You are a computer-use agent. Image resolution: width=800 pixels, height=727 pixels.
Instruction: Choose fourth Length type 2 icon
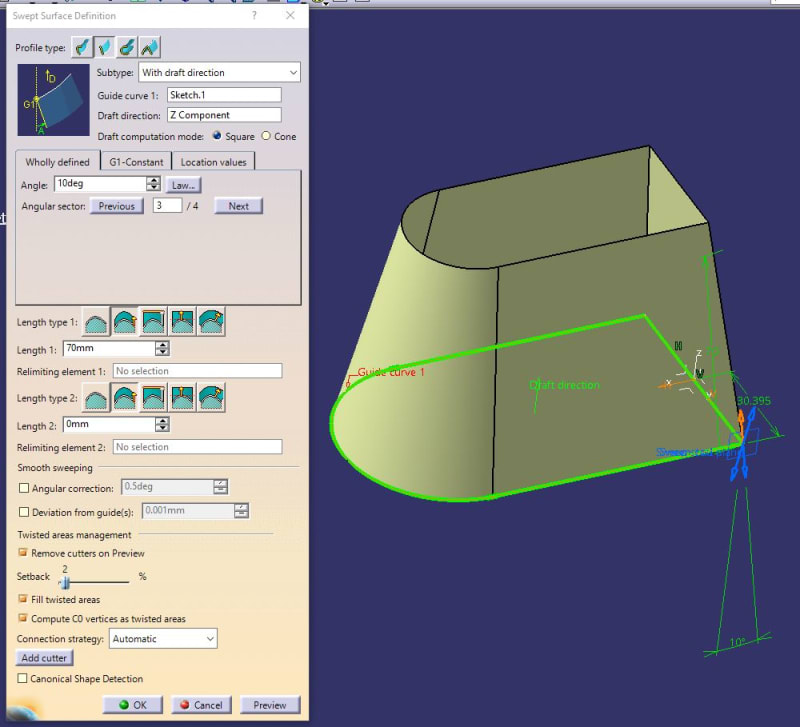point(182,397)
